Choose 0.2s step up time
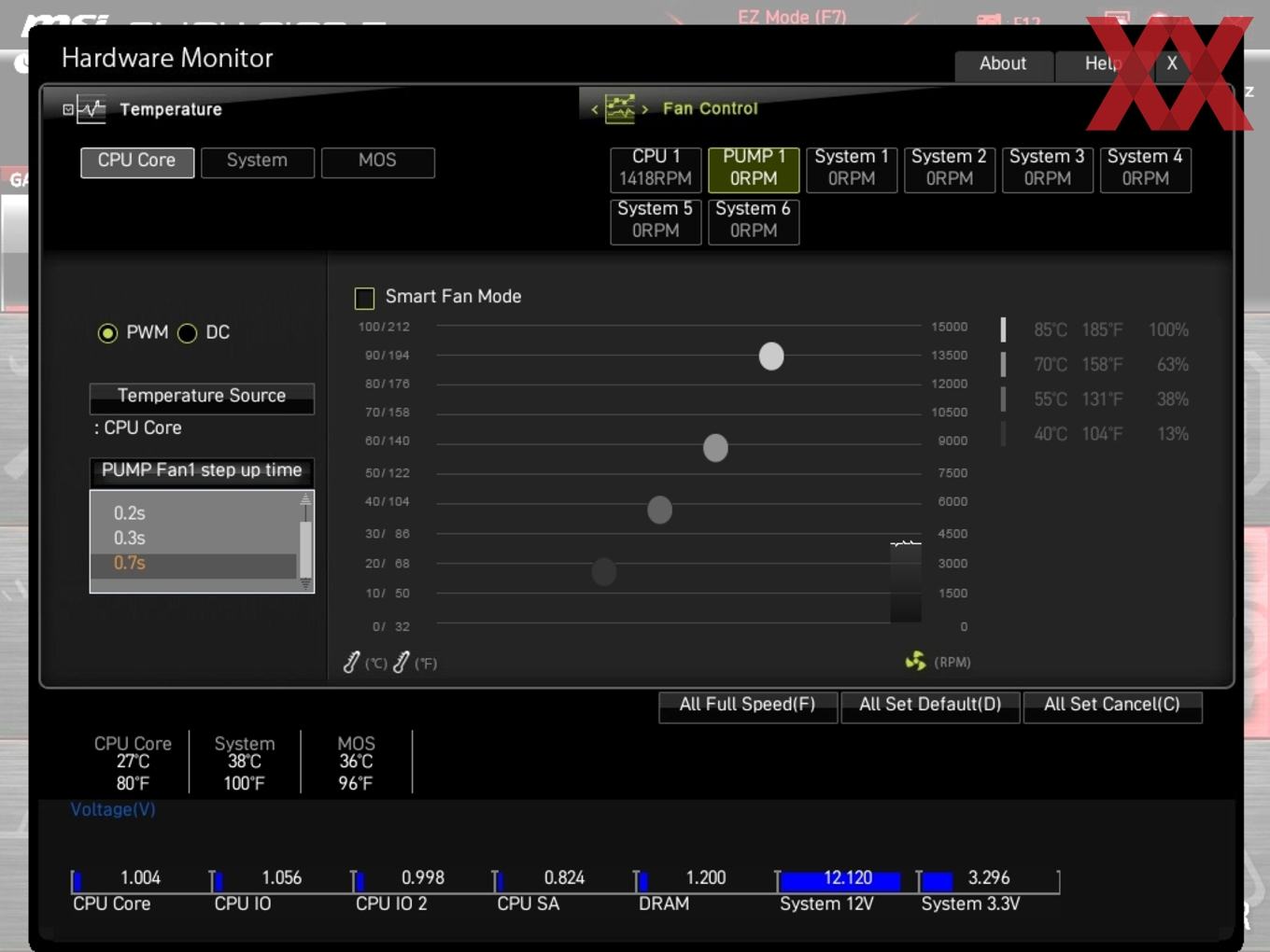The image size is (1270, 952). [130, 513]
